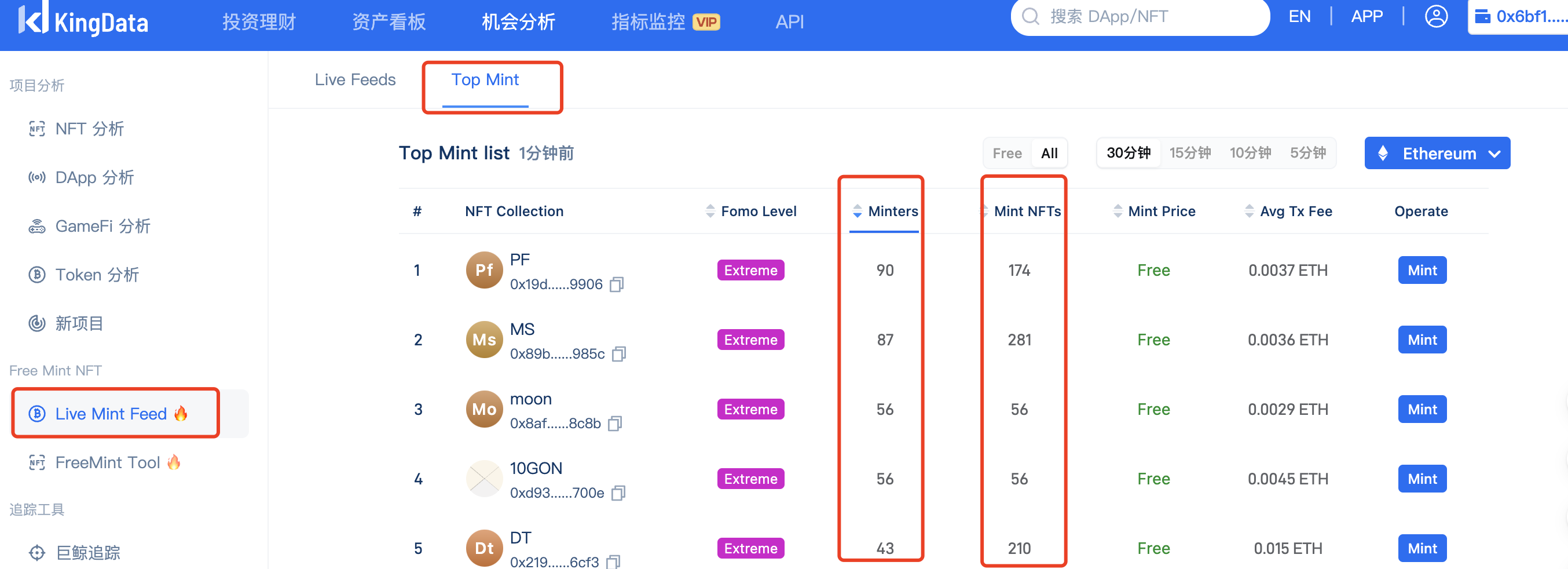Open the user account profile icon
The width and height of the screenshot is (1568, 569).
click(x=1436, y=16)
